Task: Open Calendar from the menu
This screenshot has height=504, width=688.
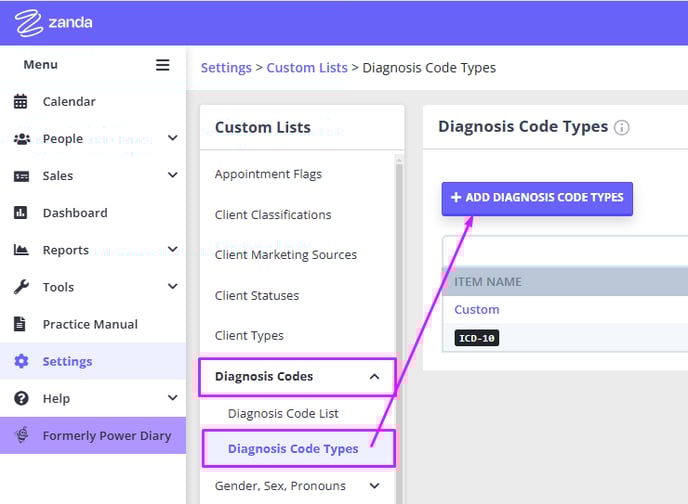Action: click(93, 101)
